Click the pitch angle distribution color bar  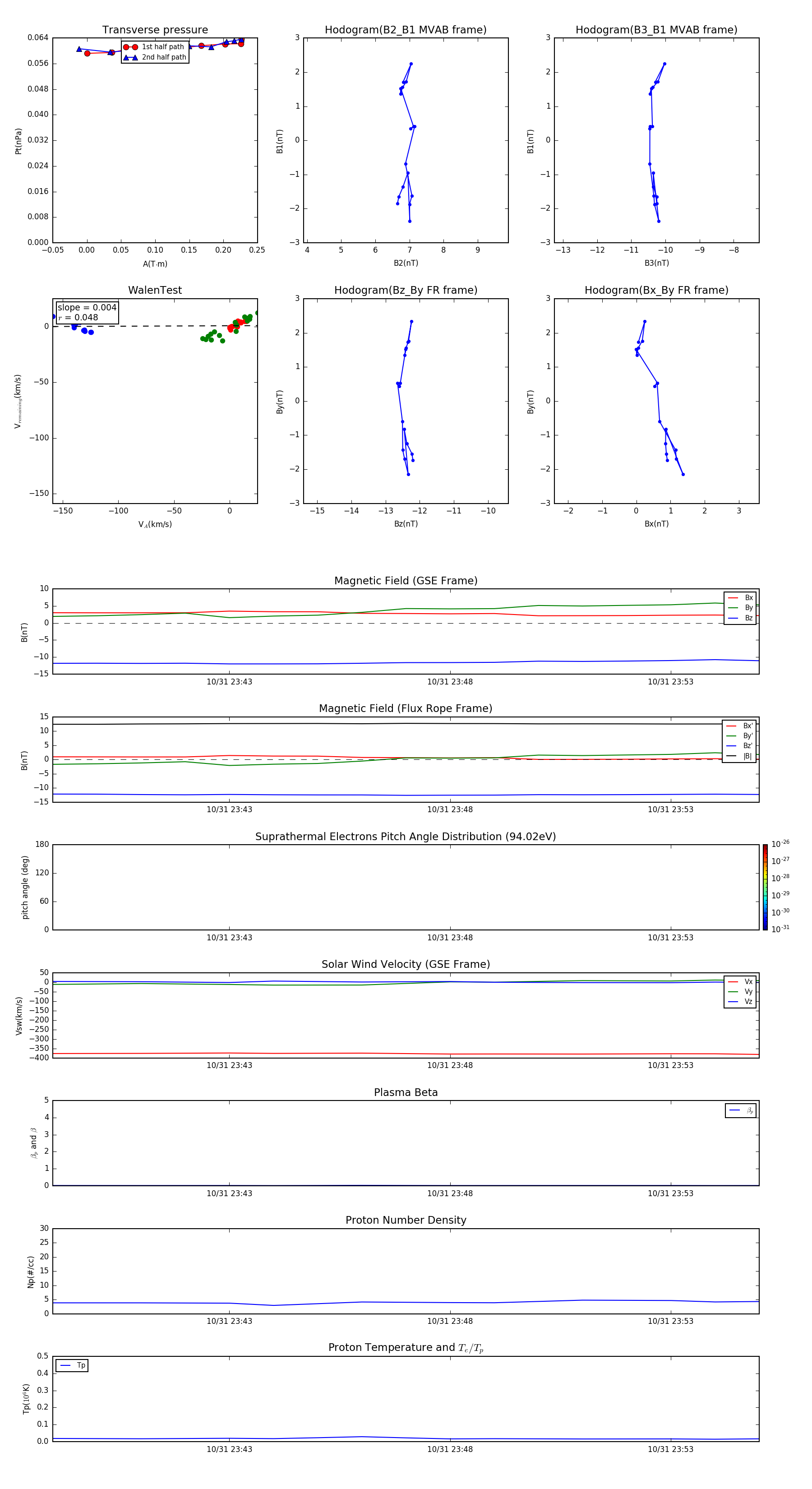click(765, 887)
